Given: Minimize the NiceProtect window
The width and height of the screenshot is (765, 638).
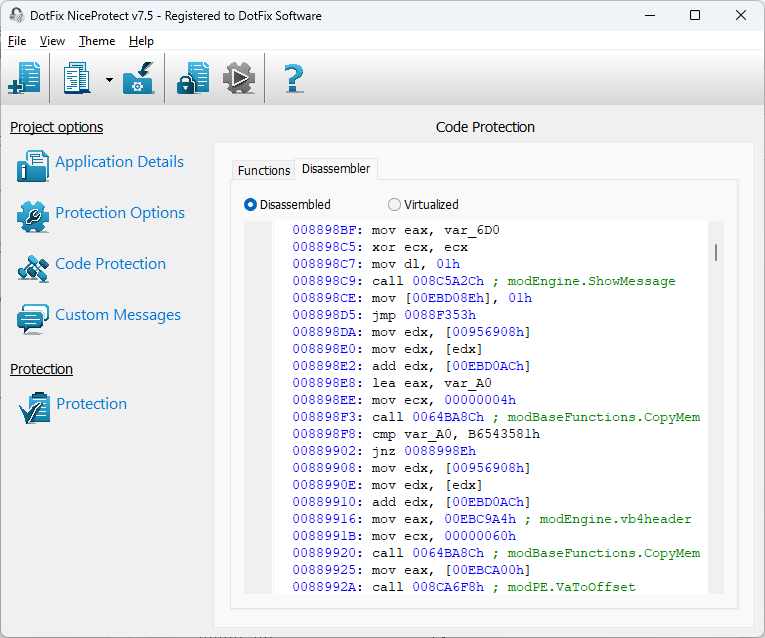Looking at the screenshot, I should tap(649, 15).
